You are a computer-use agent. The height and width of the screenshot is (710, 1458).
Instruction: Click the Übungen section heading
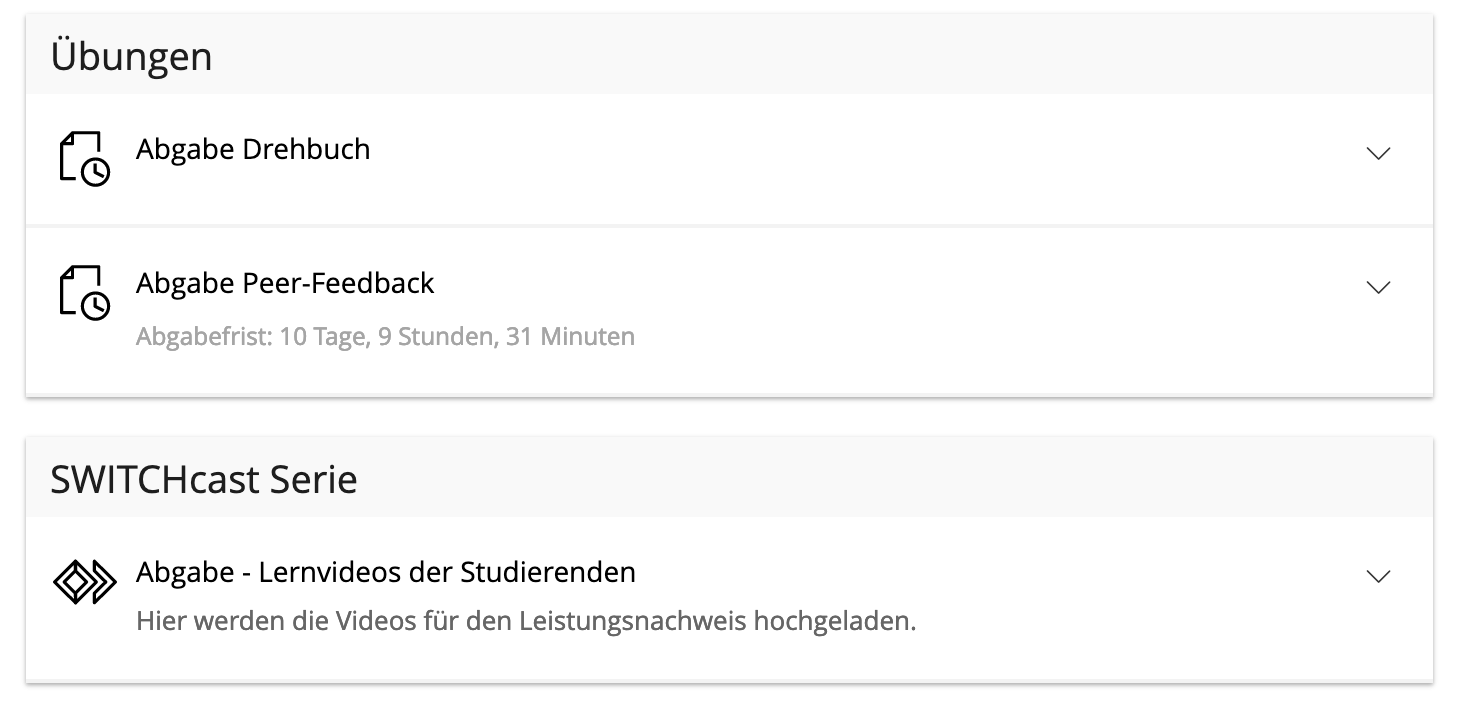tap(131, 56)
